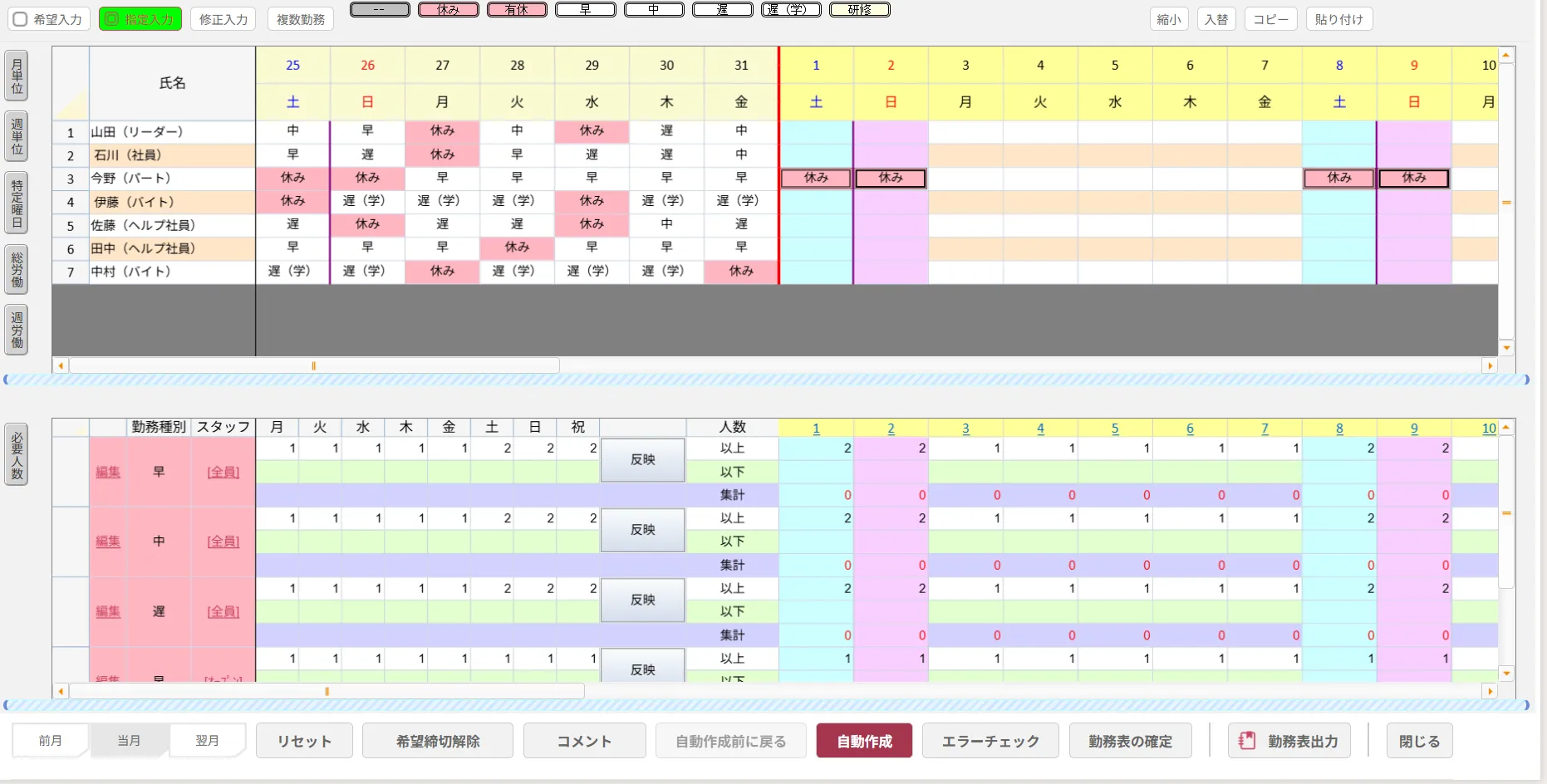Open the 週労働 side tab
This screenshot has height=784, width=1547.
[17, 331]
